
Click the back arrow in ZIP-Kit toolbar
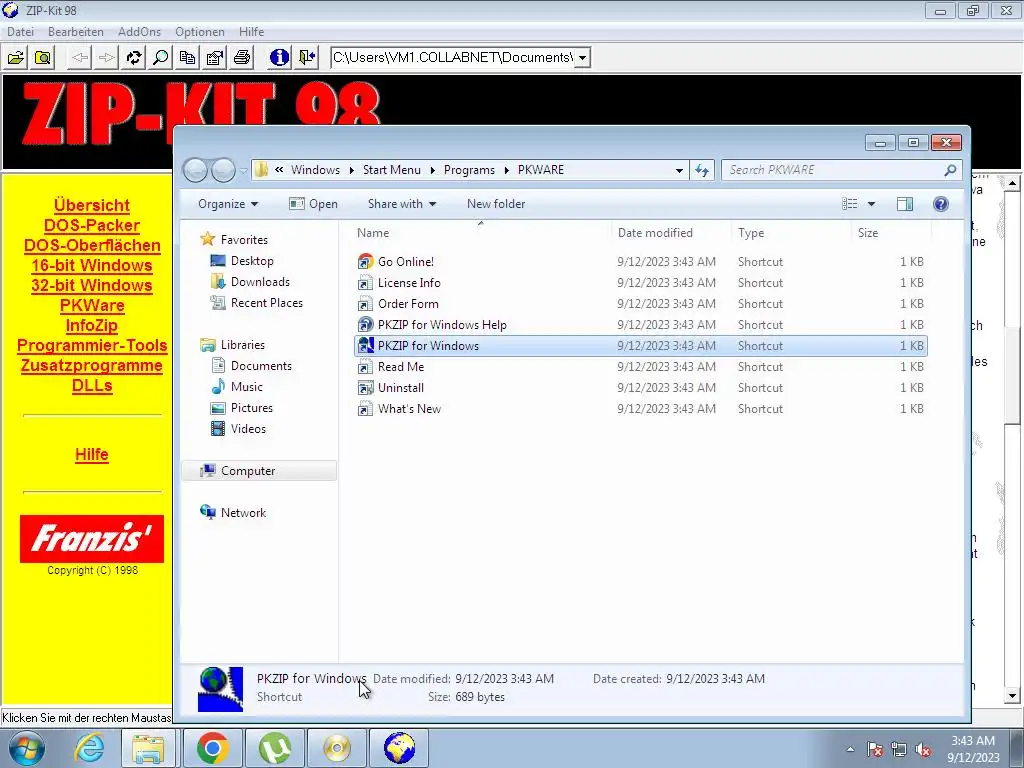click(80, 57)
